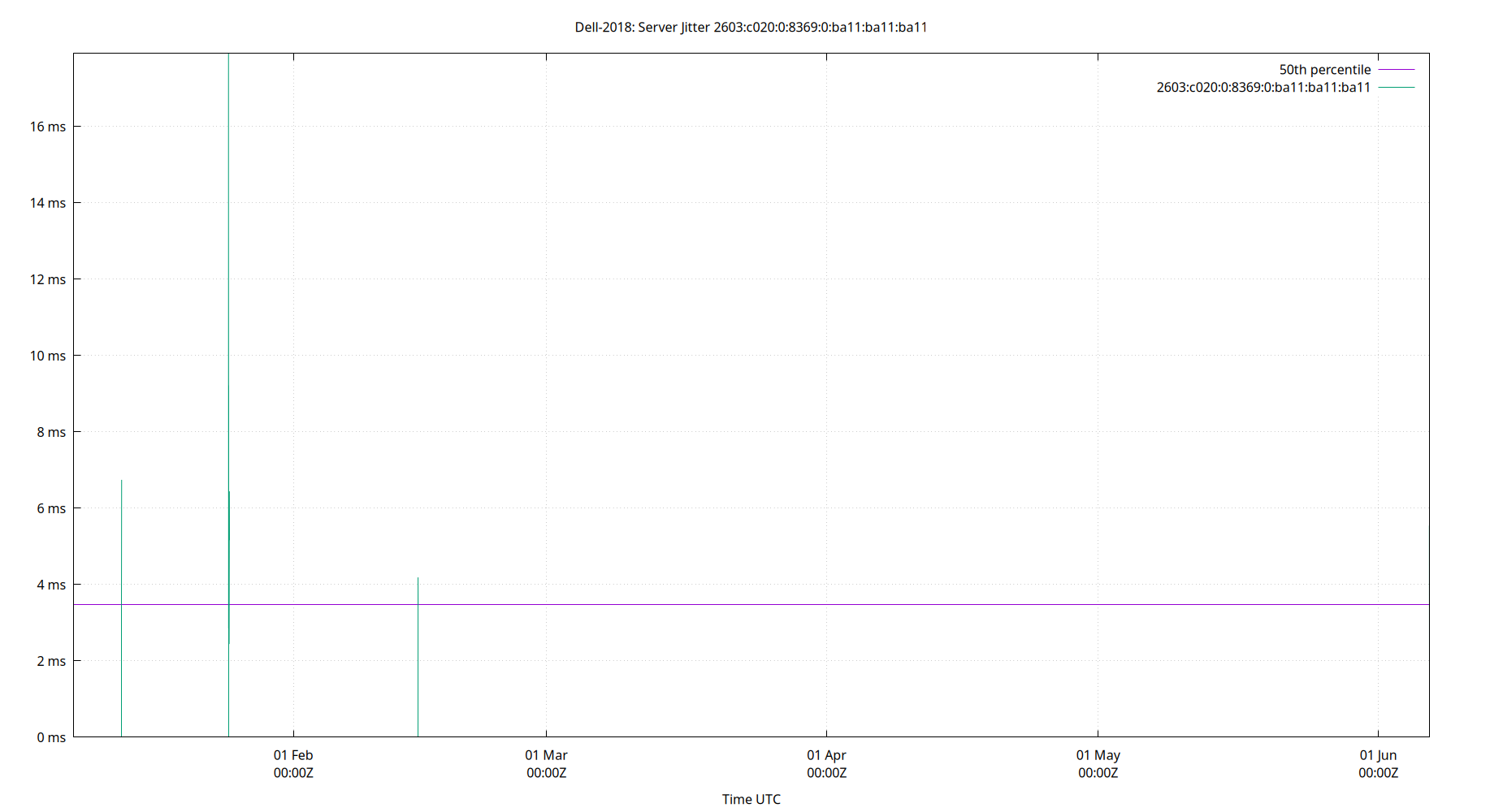This screenshot has height=812, width=1503.
Task: Click the 00:00Z label under 01 Apr
Action: pyautogui.click(x=827, y=773)
